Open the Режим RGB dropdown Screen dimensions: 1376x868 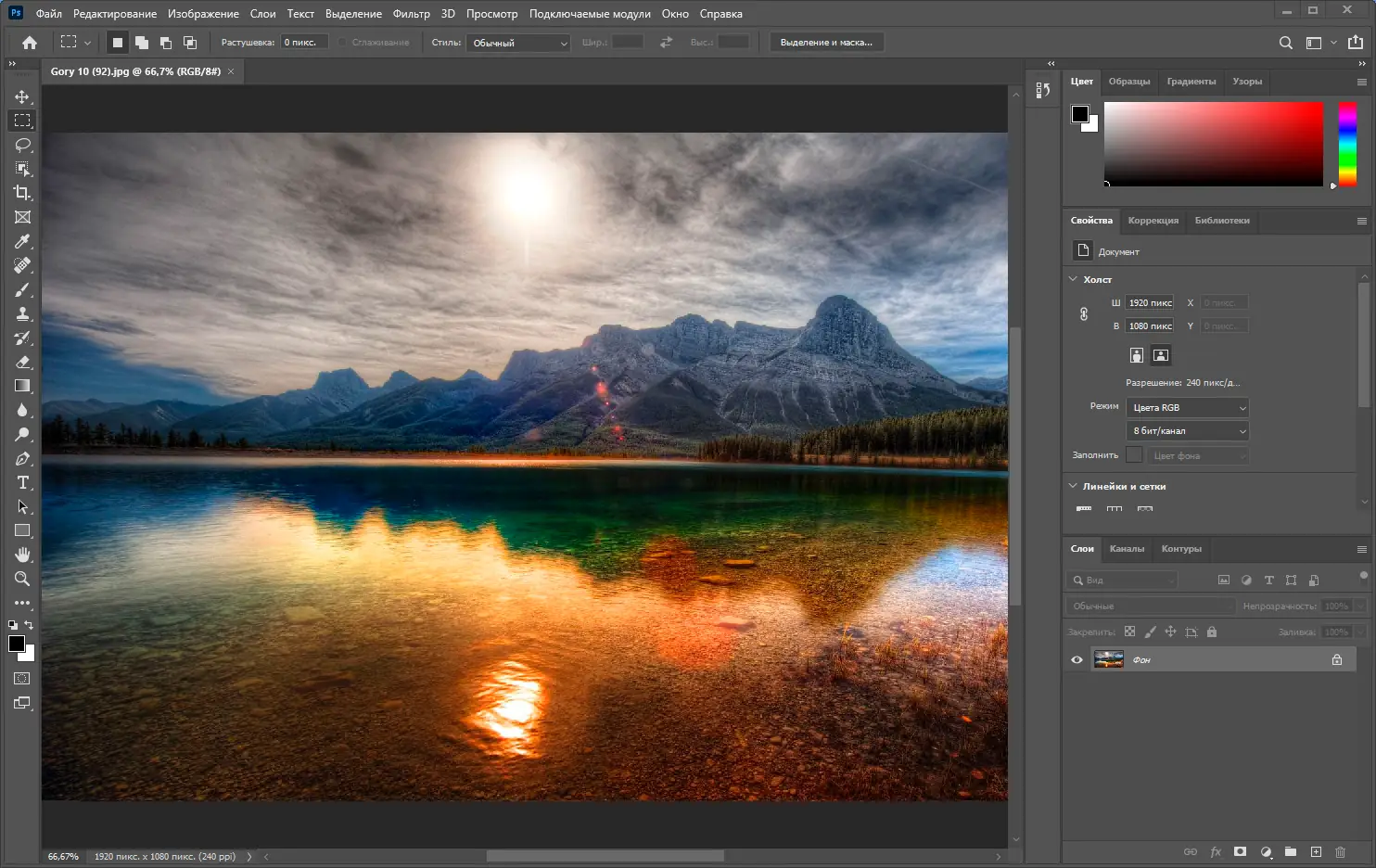1187,407
